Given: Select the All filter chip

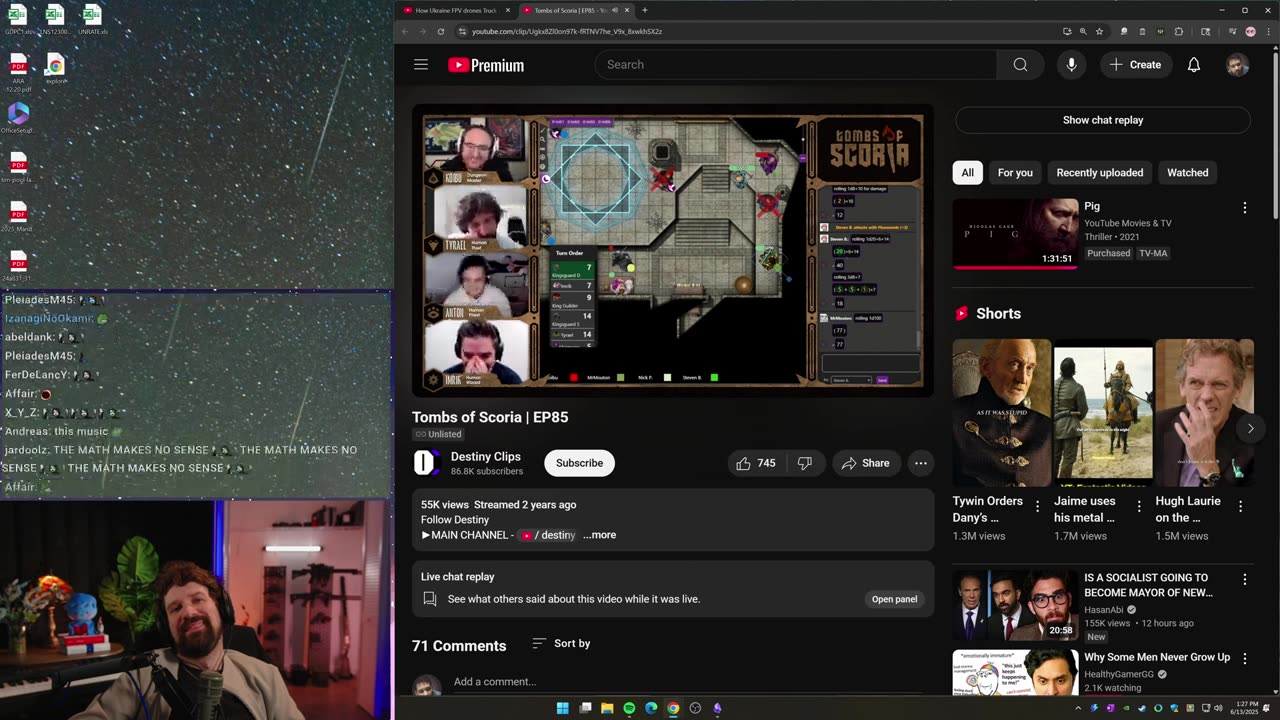Looking at the screenshot, I should [x=967, y=173].
